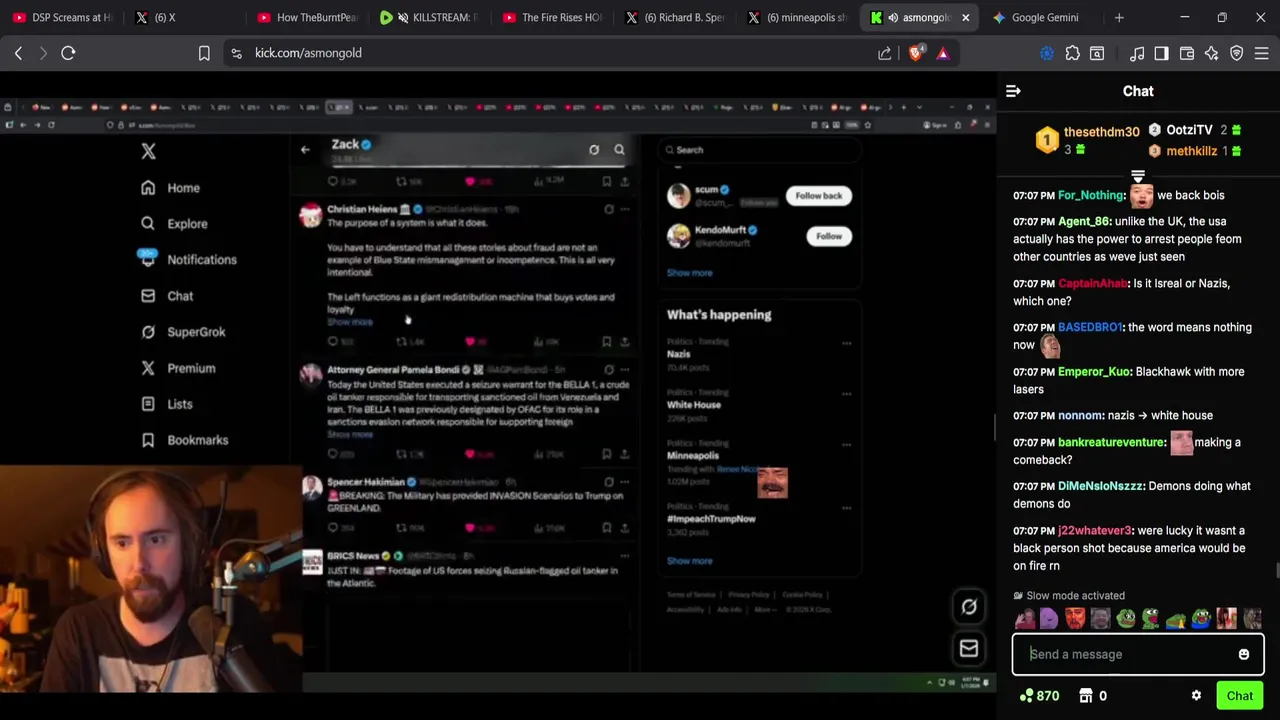Switch to the minneapolis X tab
The width and height of the screenshot is (1280, 720).
point(797,17)
